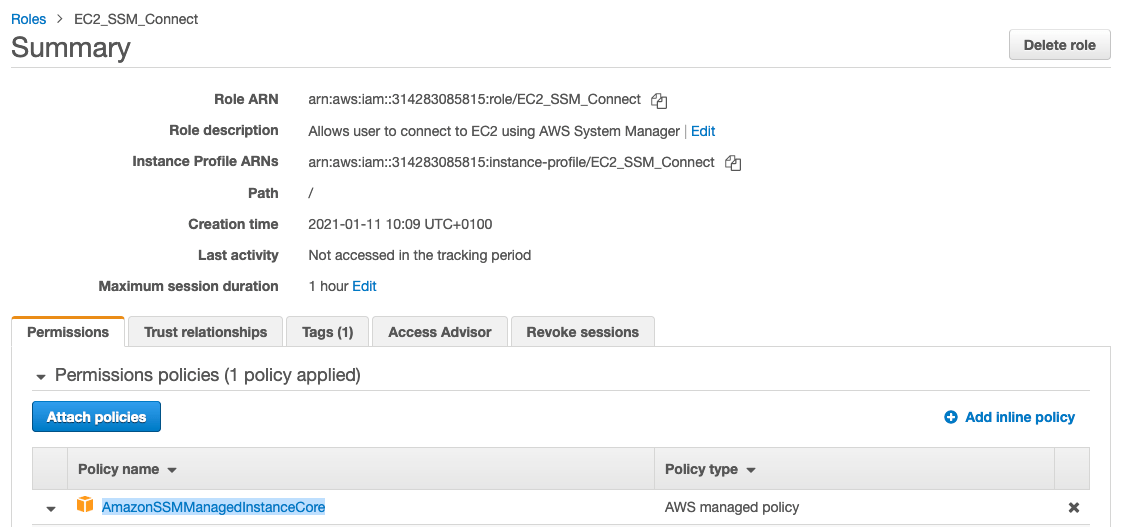Click the orange AmazonSSMManagedInstanceCore policy box icon
This screenshot has width=1124, height=527.
click(85, 506)
